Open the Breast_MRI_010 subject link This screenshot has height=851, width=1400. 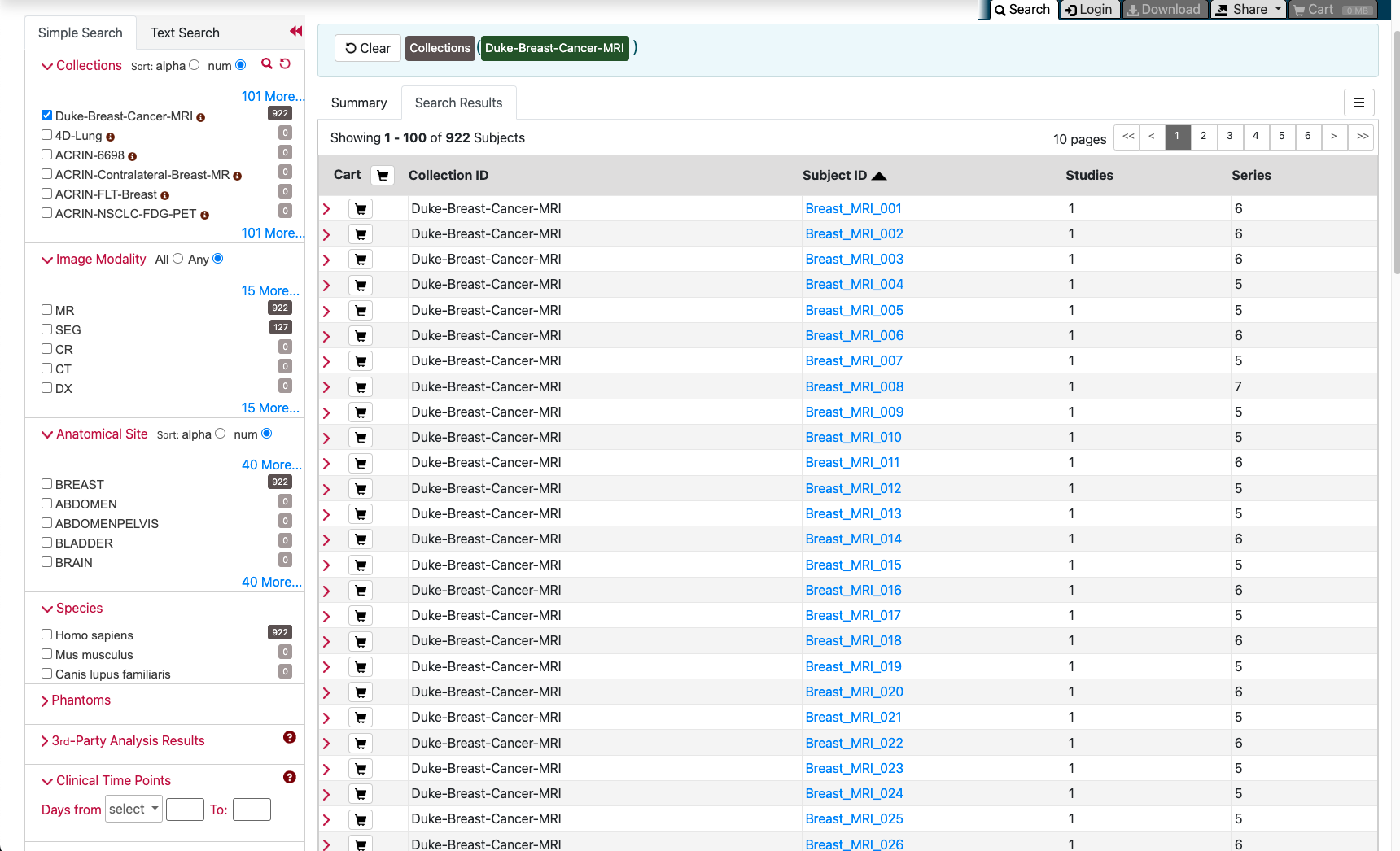click(x=853, y=438)
